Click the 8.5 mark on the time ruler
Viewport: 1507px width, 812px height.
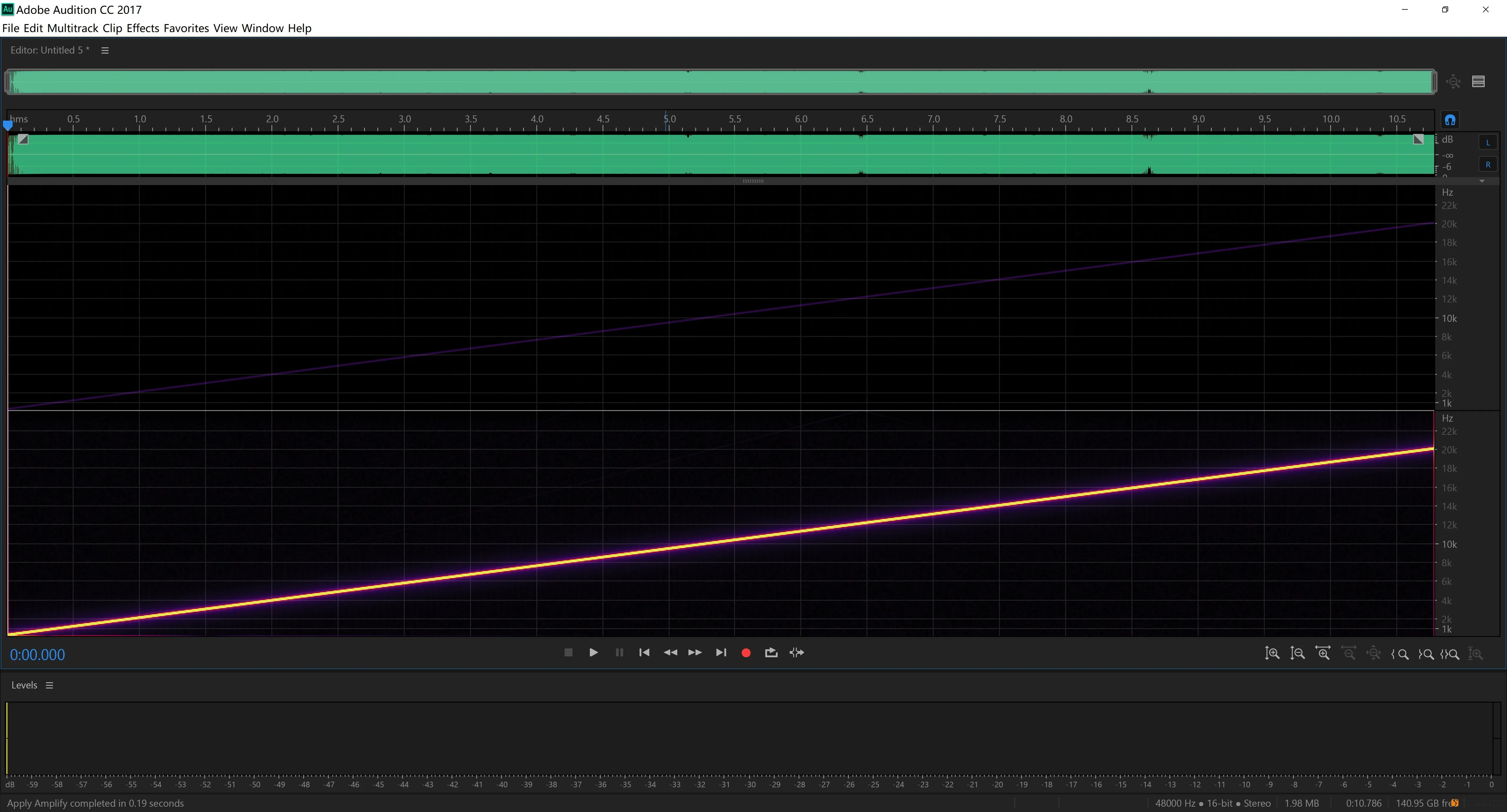point(1132,119)
